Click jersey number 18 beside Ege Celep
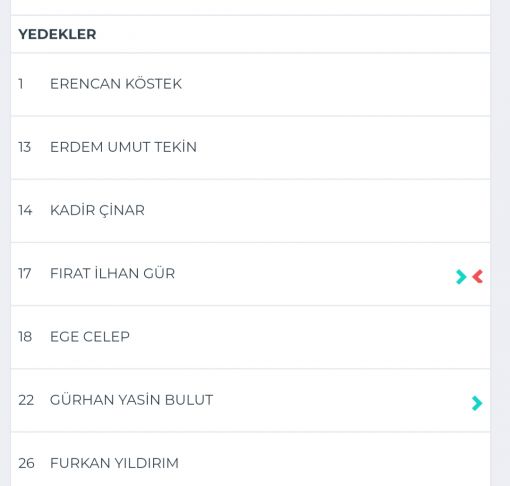This screenshot has width=510, height=486. pyautogui.click(x=25, y=337)
